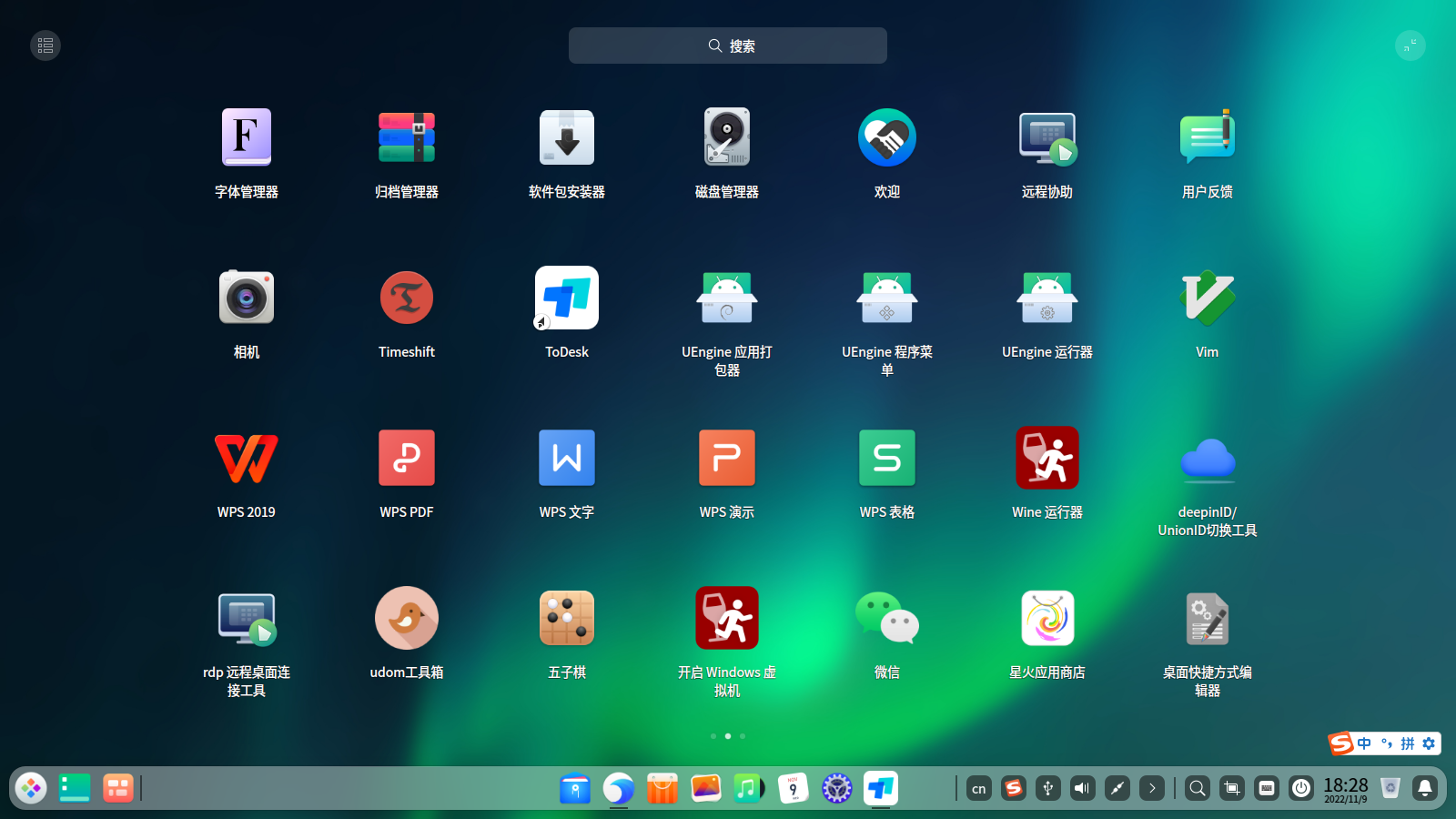
Task: Launch Remote Assistance (远程协助)
Action: [1047, 137]
